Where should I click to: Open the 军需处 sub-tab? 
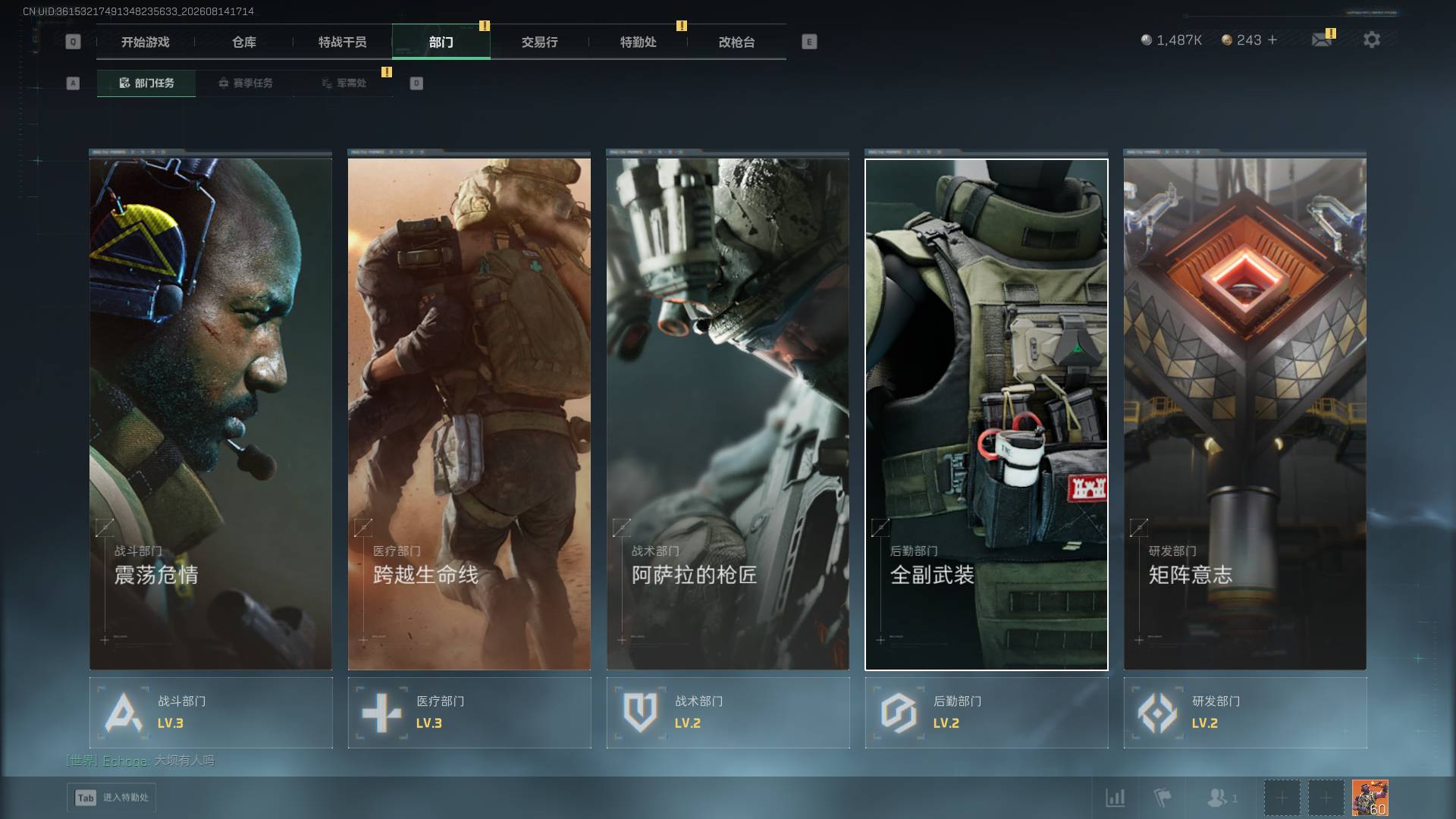pyautogui.click(x=344, y=83)
